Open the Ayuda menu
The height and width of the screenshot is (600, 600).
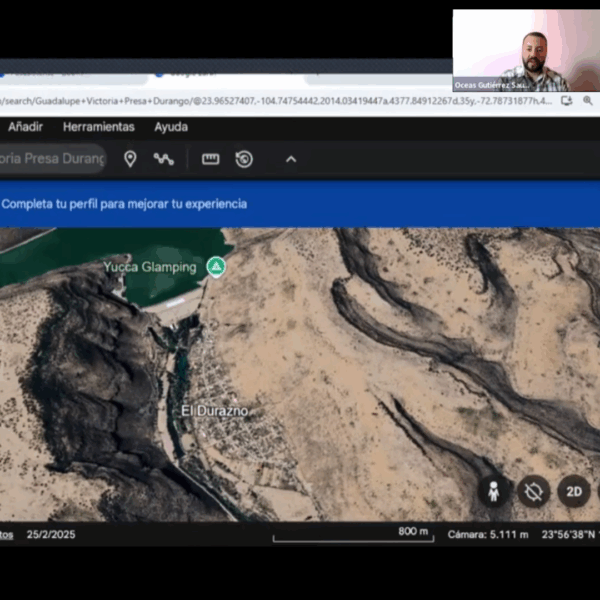(x=171, y=127)
